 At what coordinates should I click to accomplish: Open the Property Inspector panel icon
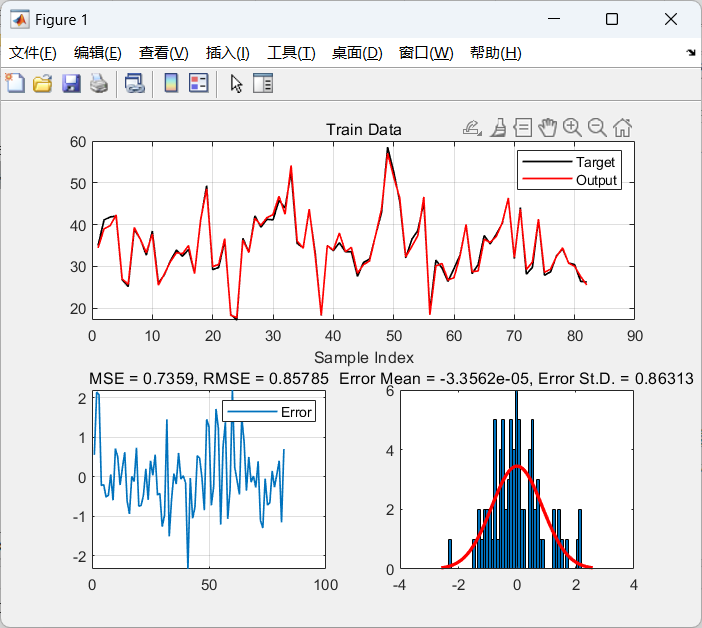[263, 84]
